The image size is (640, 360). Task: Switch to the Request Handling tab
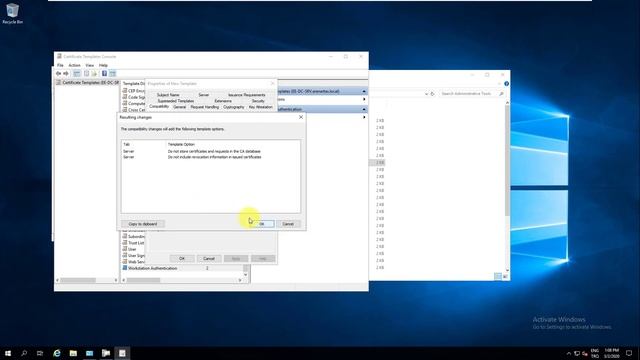(204, 107)
